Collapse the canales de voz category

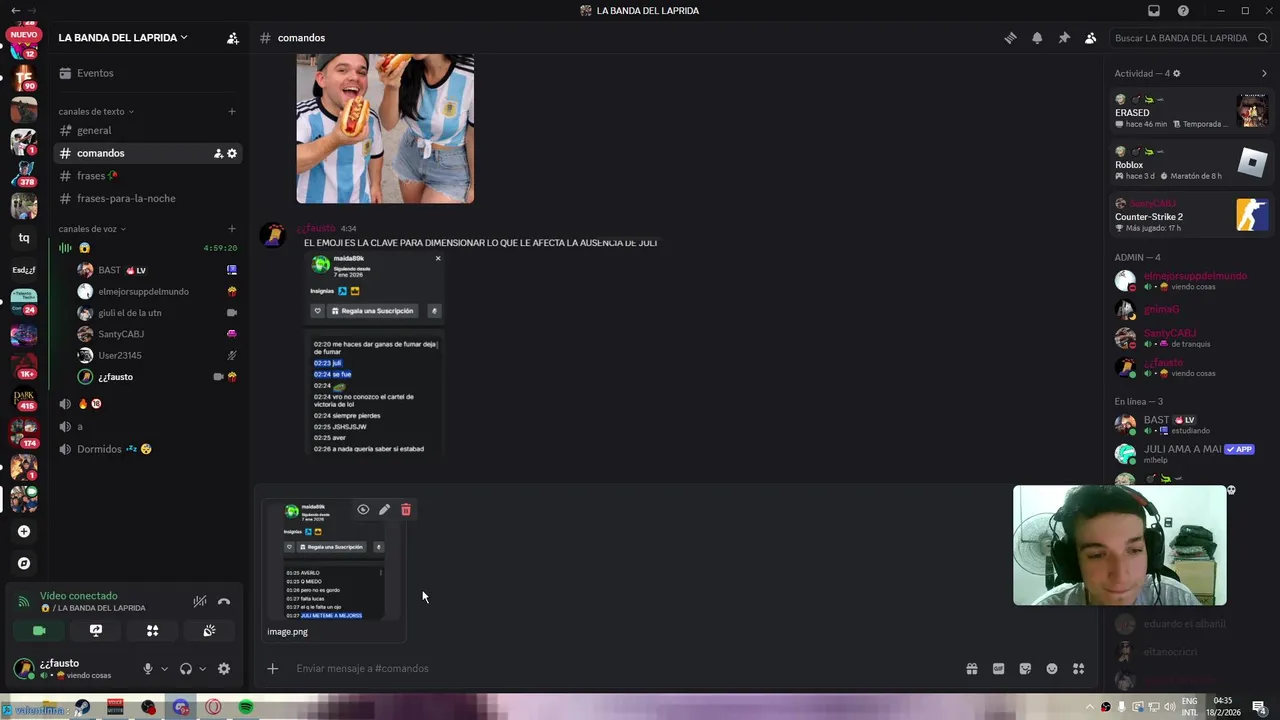click(93, 229)
